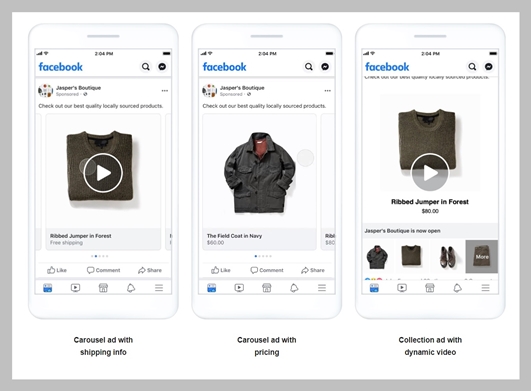Click Jasper's Boutique page name in the middle phone

click(242, 88)
